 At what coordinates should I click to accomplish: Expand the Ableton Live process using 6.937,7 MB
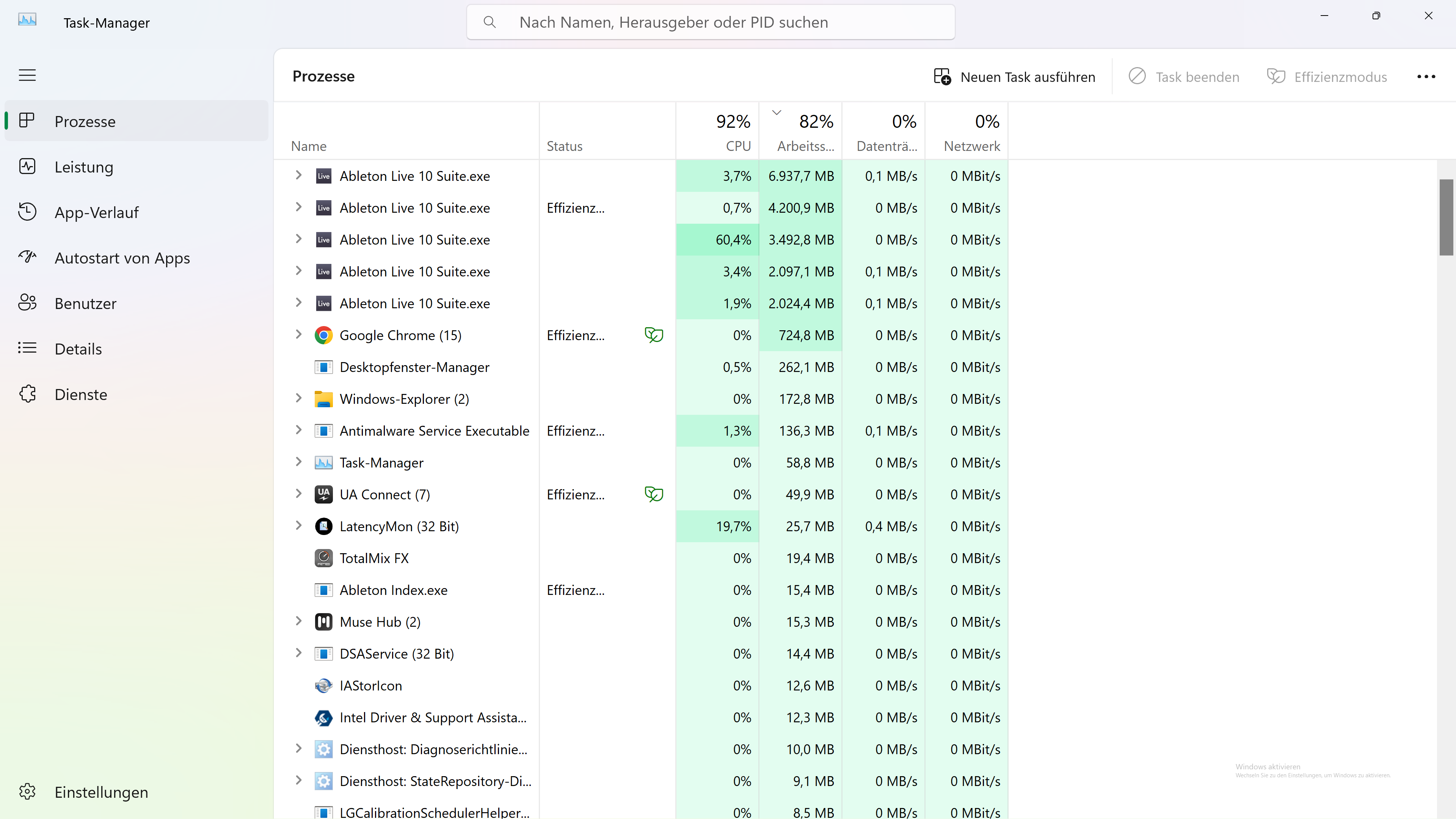click(298, 175)
